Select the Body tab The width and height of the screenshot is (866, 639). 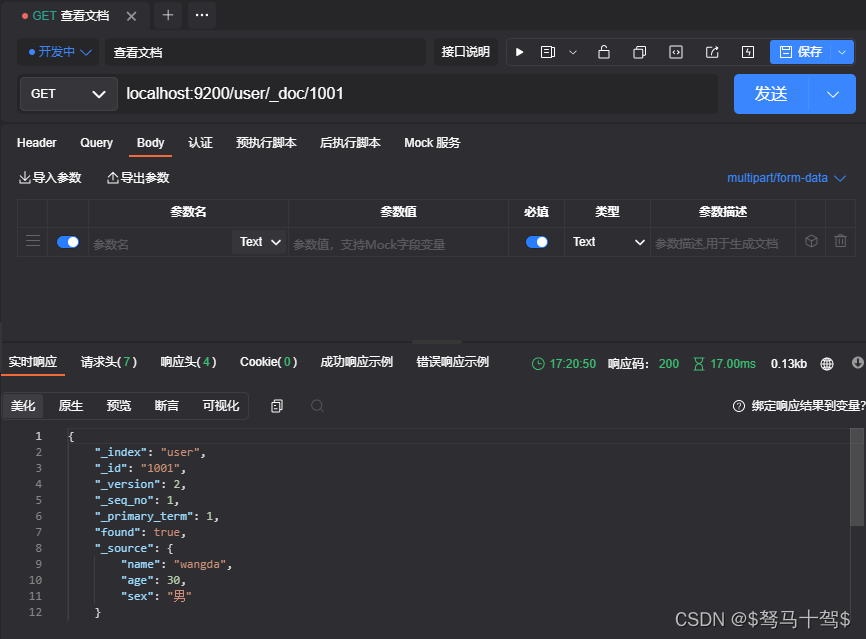pos(150,143)
